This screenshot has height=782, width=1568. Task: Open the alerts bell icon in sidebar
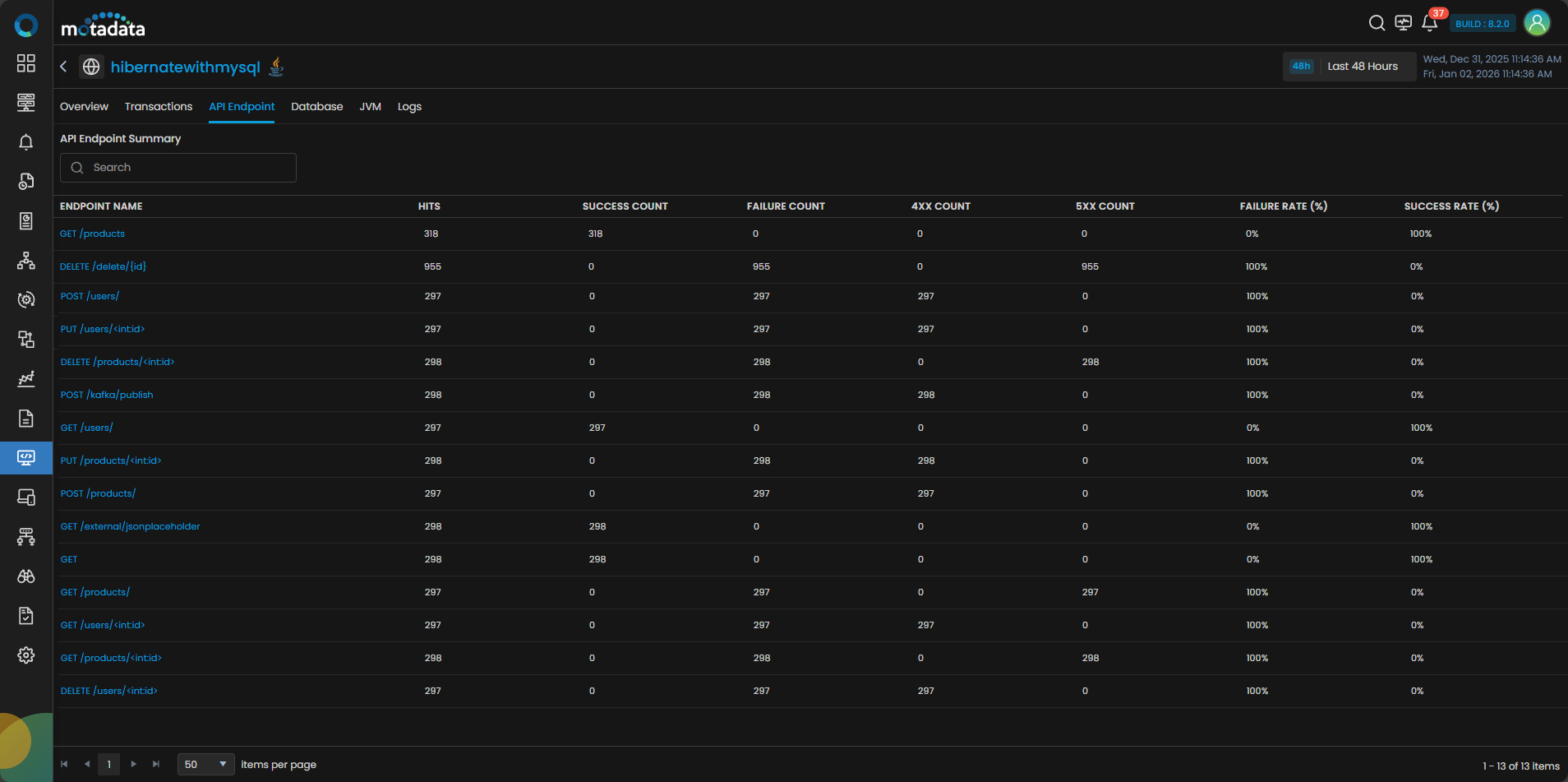pos(26,142)
